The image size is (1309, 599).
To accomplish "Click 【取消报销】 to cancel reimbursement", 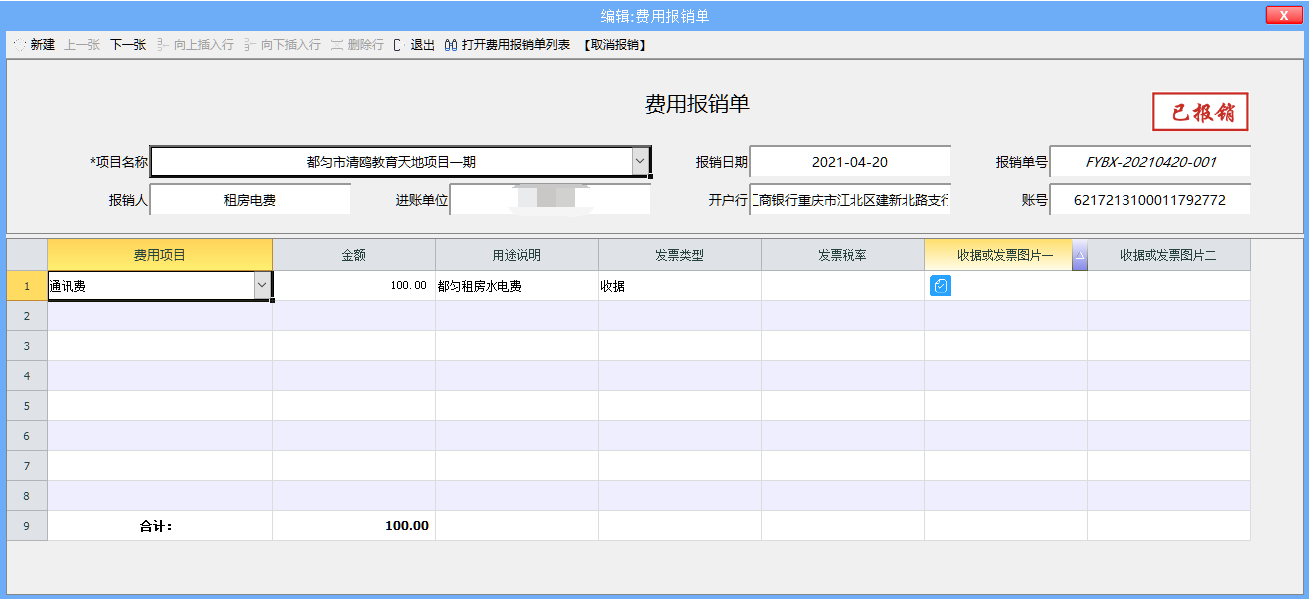I will [x=614, y=45].
